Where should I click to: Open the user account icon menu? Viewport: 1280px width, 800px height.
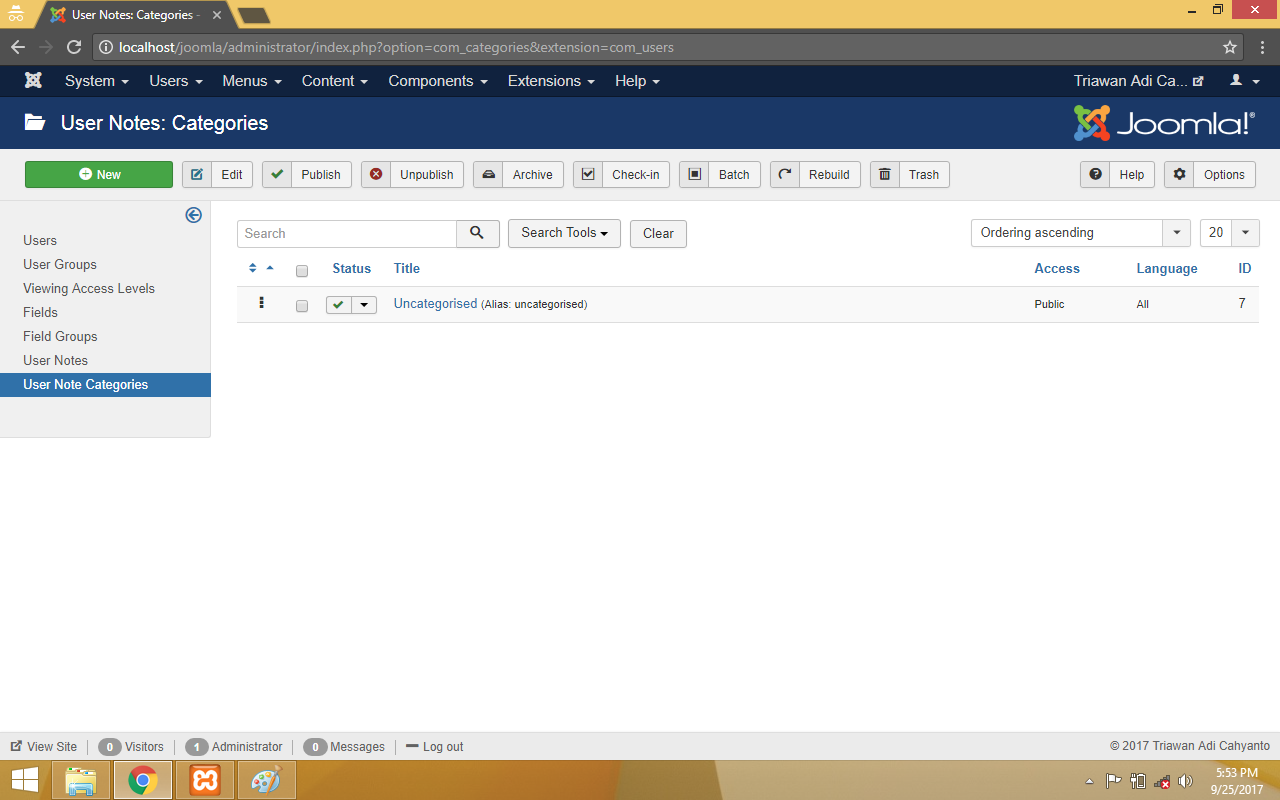pos(1244,81)
